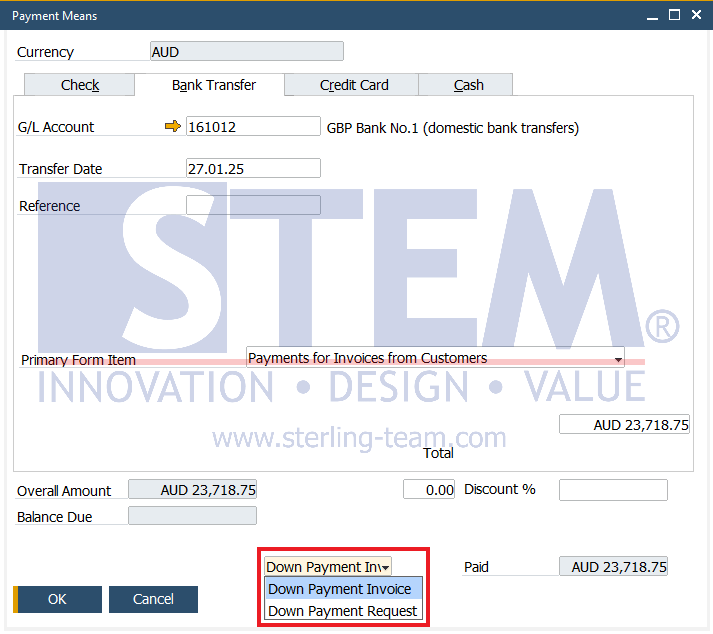713x634 pixels.
Task: Click the Cancel button
Action: tap(153, 599)
